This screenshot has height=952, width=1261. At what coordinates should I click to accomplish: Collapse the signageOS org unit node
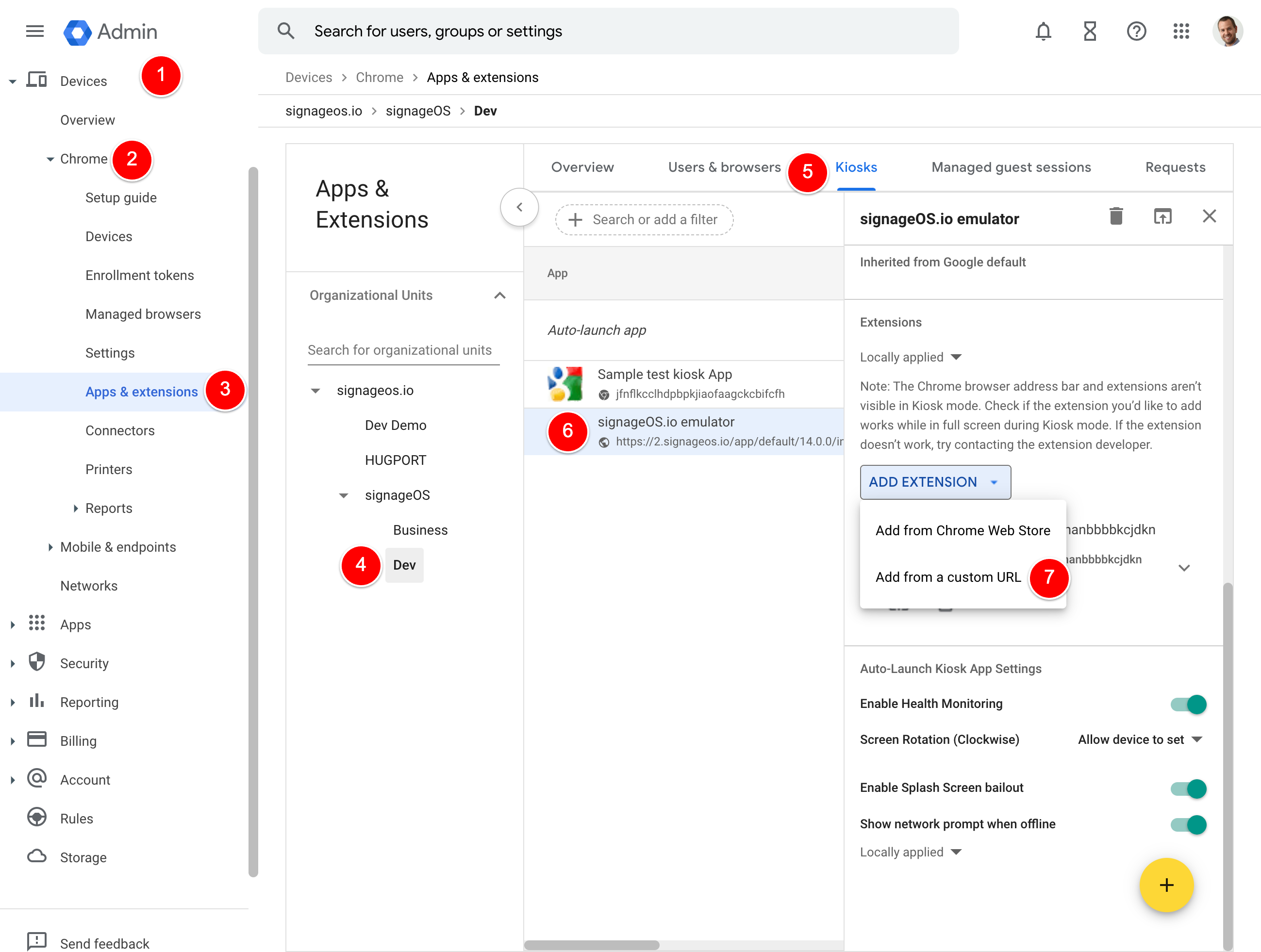click(343, 495)
